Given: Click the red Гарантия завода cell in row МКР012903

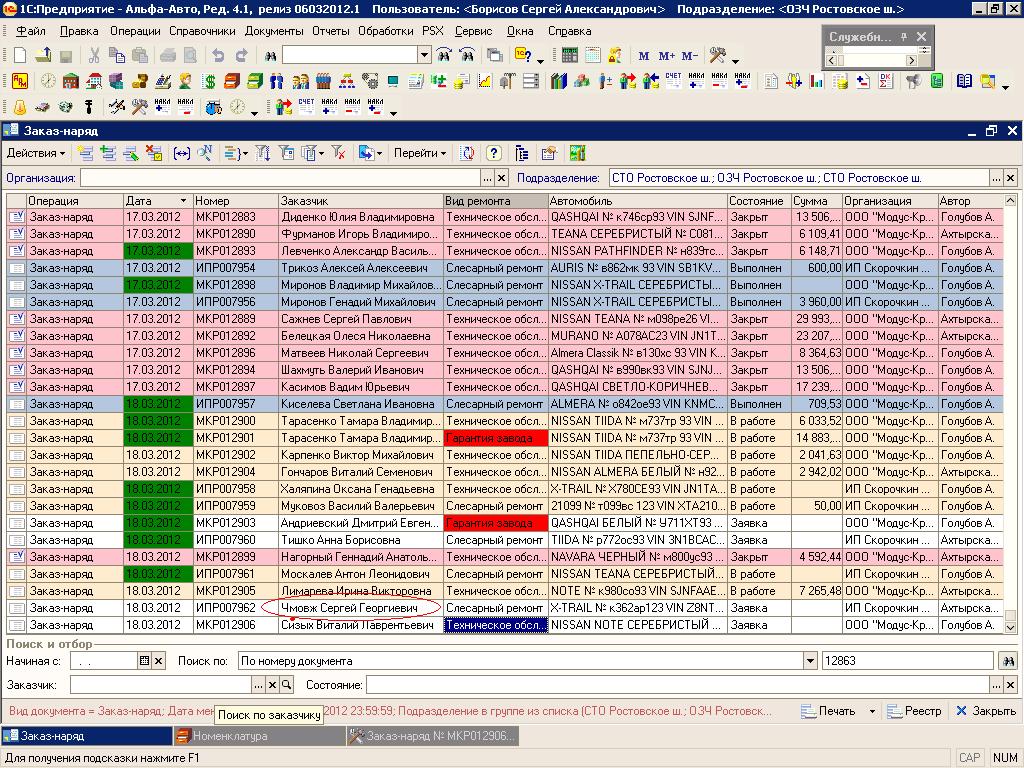Looking at the screenshot, I should [496, 523].
